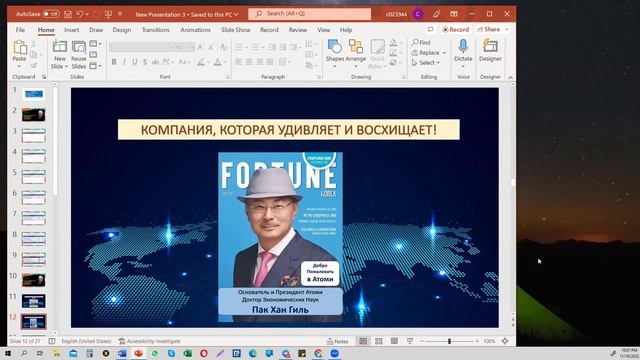
Task: Open the Replace dropdown arrow
Action: point(444,53)
